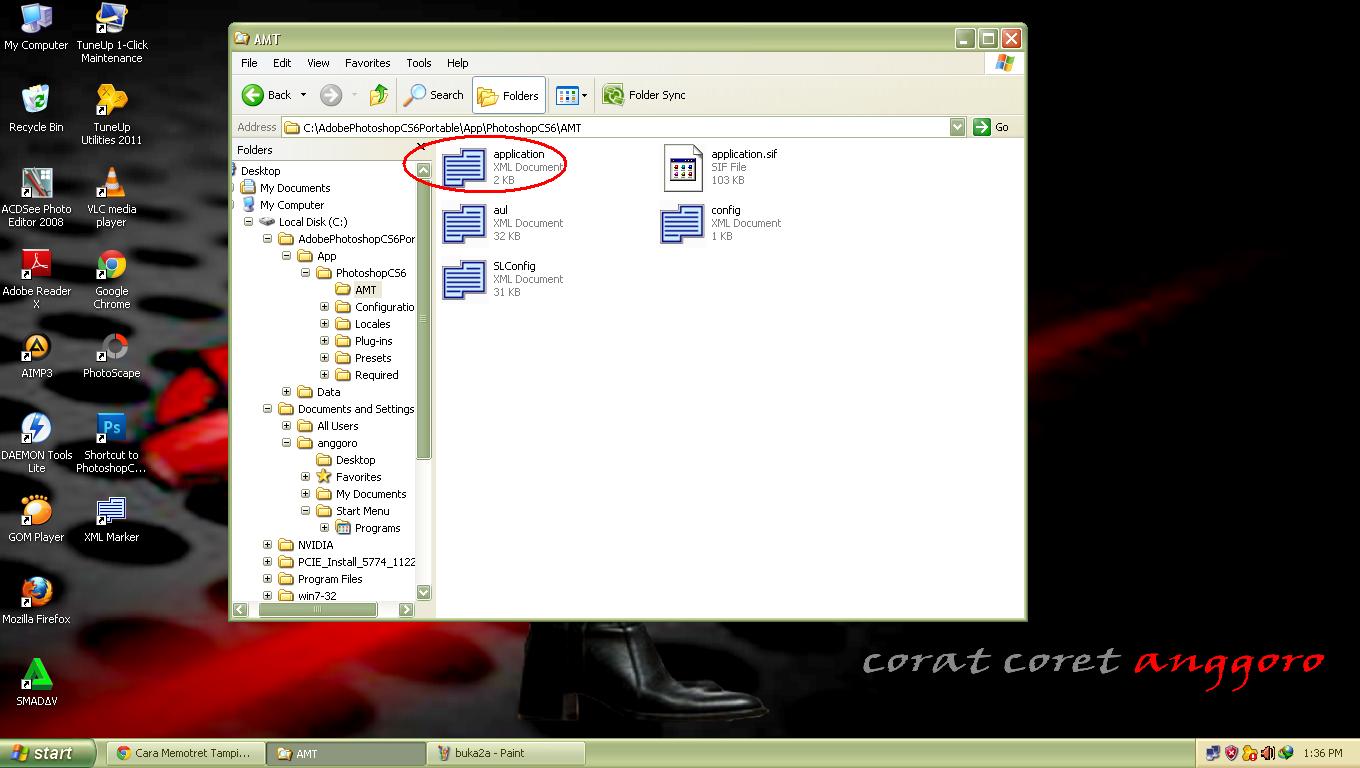Collapse the AdobePhotoshopCS6Portable tree node
The width and height of the screenshot is (1360, 768).
coord(268,239)
